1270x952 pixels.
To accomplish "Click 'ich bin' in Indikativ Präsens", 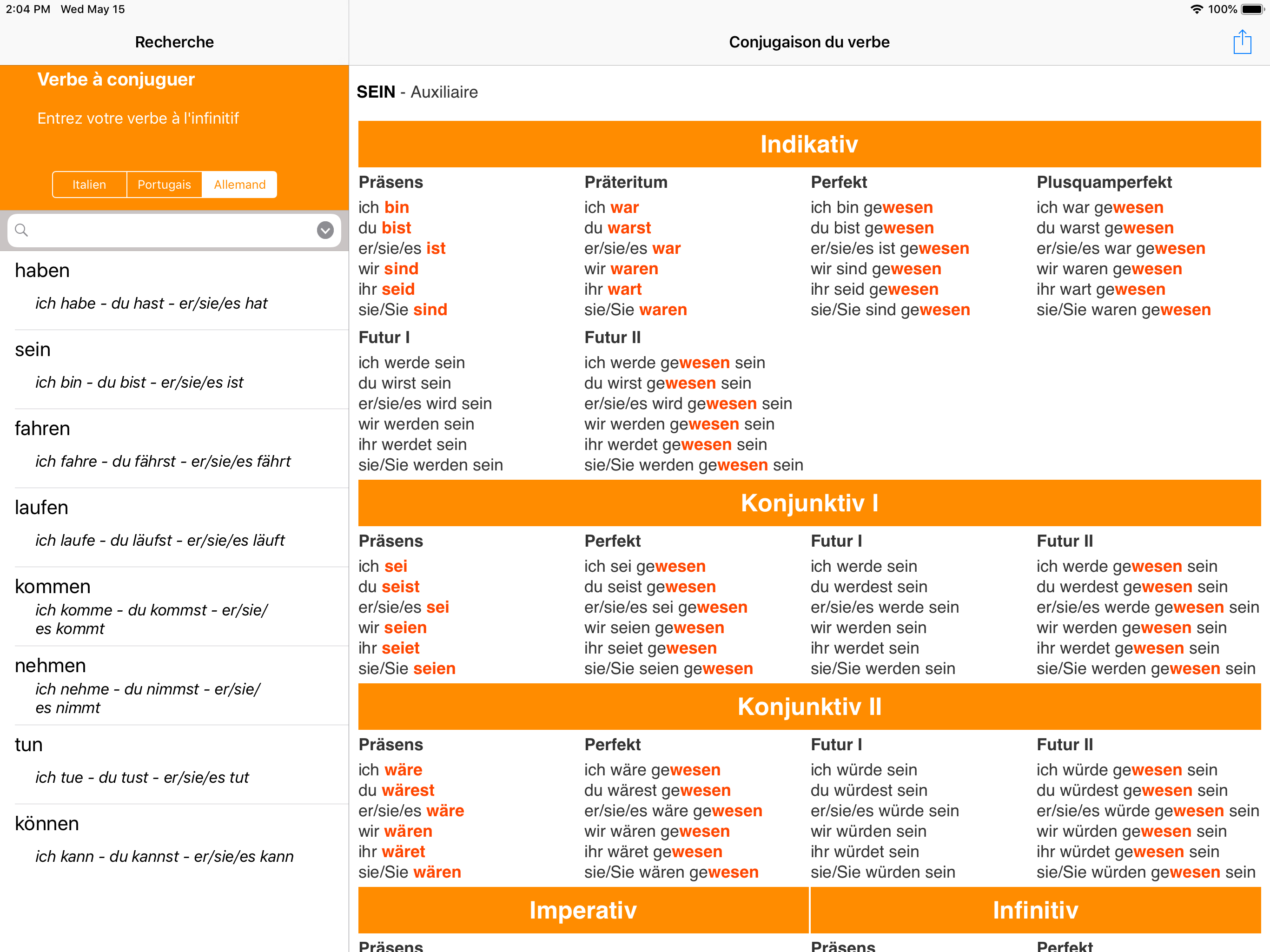I will coord(384,207).
